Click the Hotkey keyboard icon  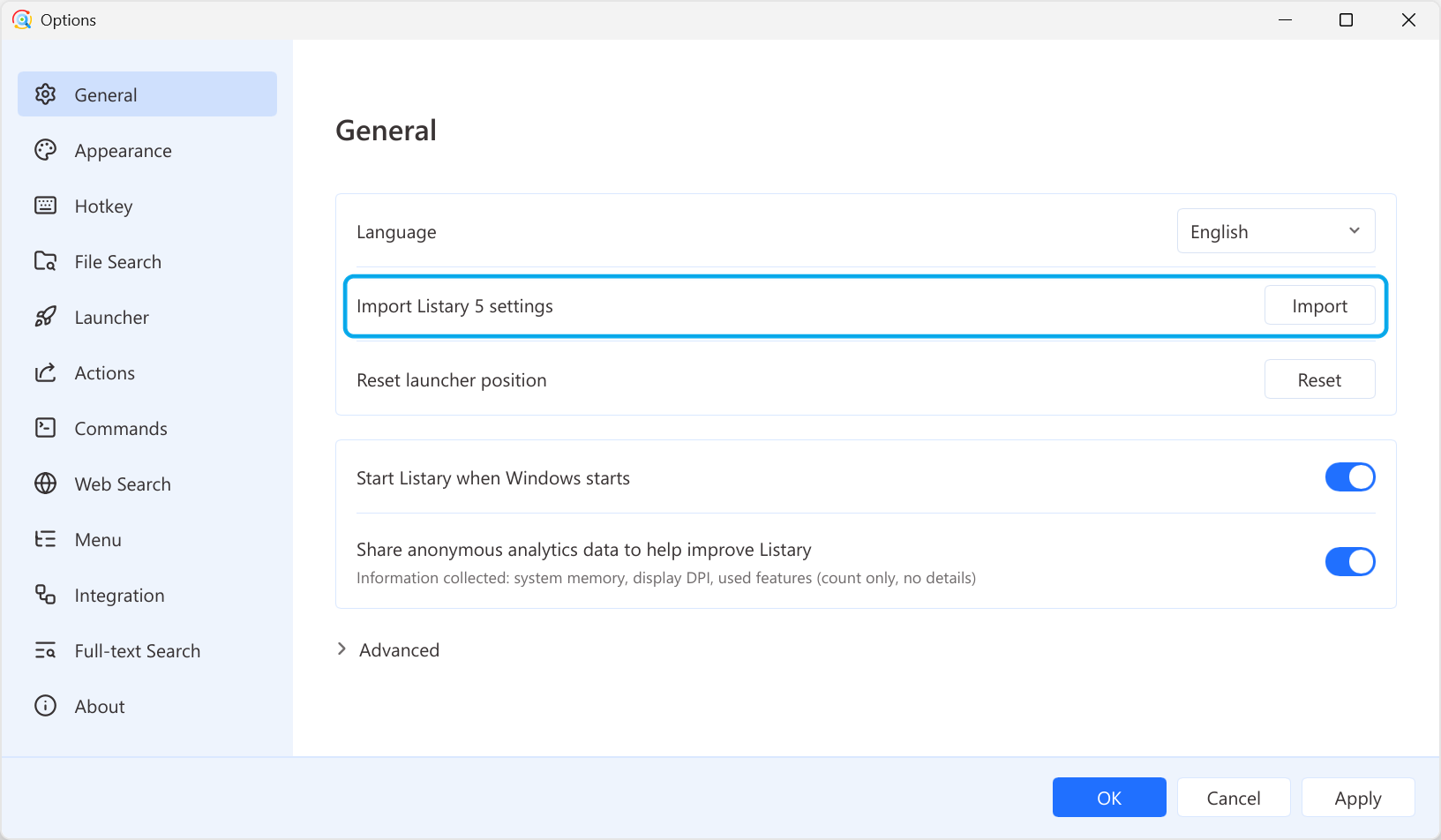[45, 206]
